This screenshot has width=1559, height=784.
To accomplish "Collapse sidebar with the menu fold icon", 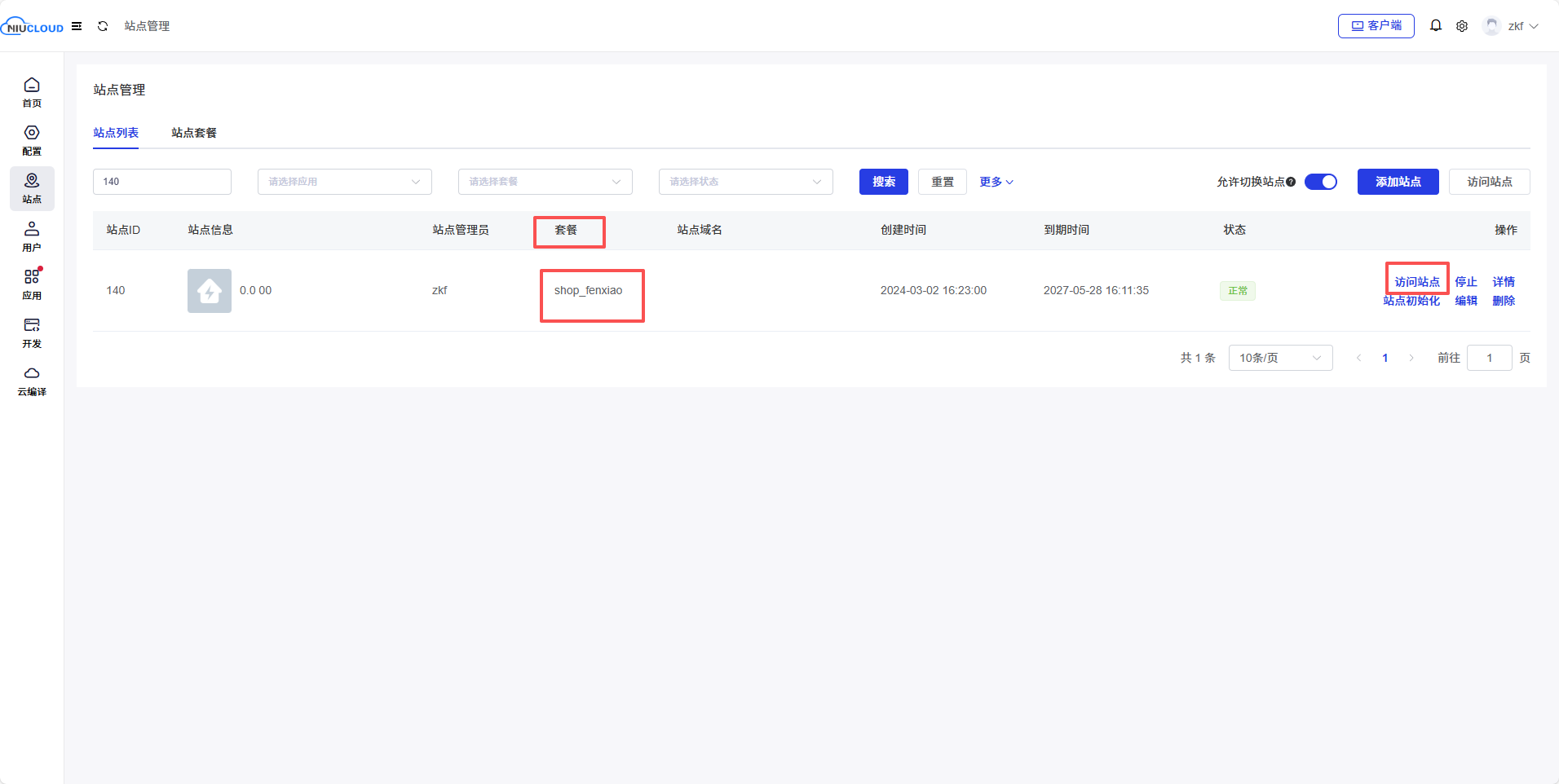I will pyautogui.click(x=77, y=26).
